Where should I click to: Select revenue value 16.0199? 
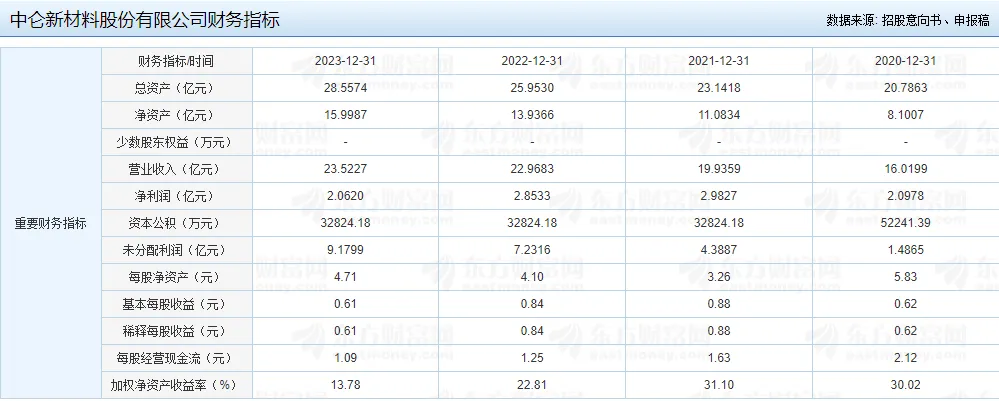pos(905,170)
